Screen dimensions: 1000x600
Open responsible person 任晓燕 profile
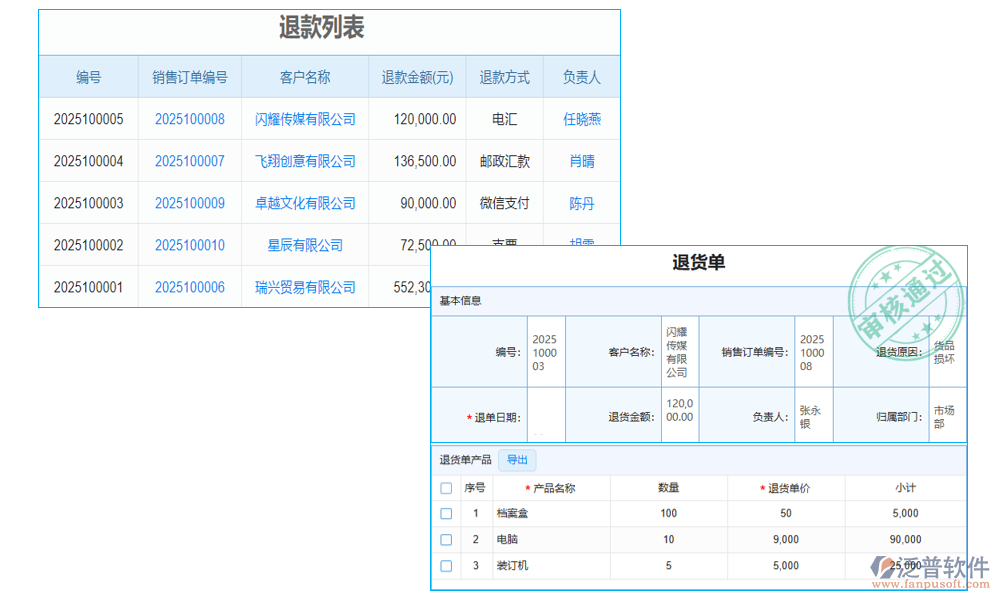(582, 118)
